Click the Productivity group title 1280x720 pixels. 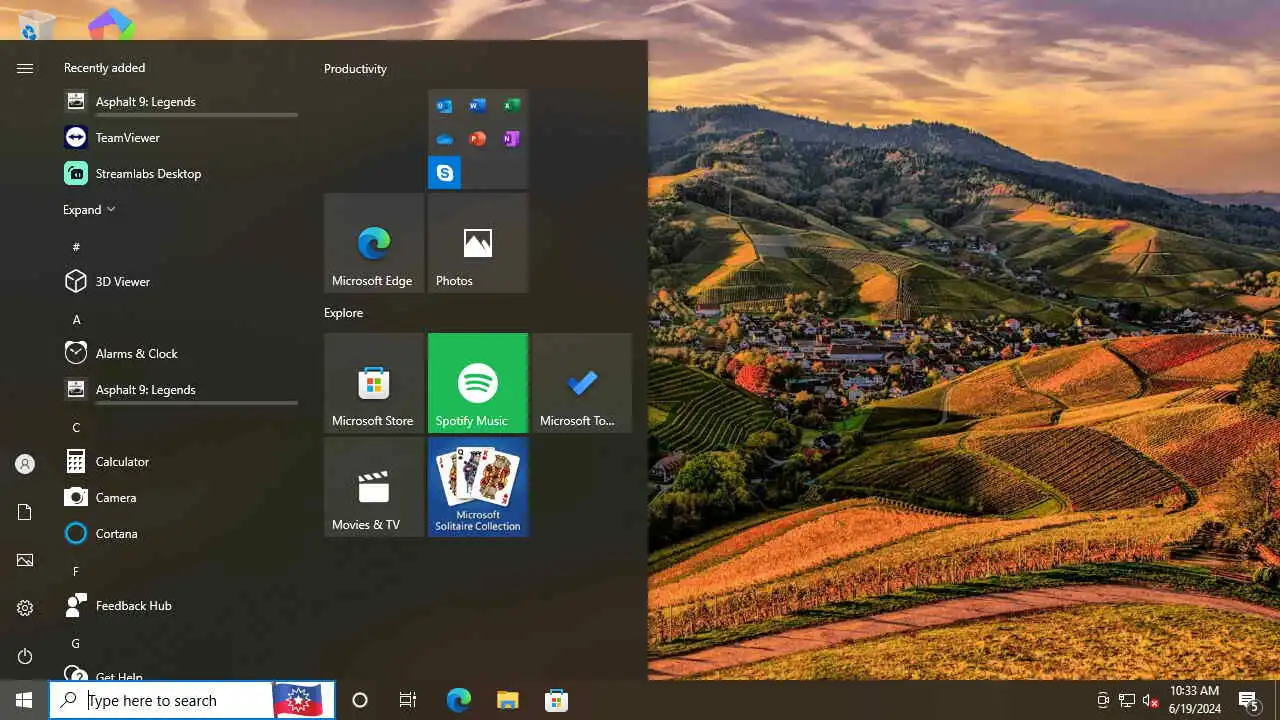click(355, 69)
